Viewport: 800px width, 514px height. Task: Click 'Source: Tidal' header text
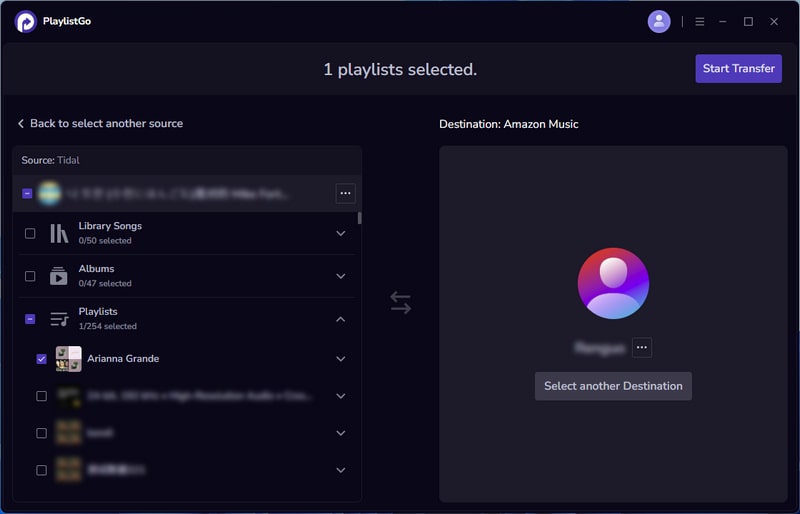(51, 160)
